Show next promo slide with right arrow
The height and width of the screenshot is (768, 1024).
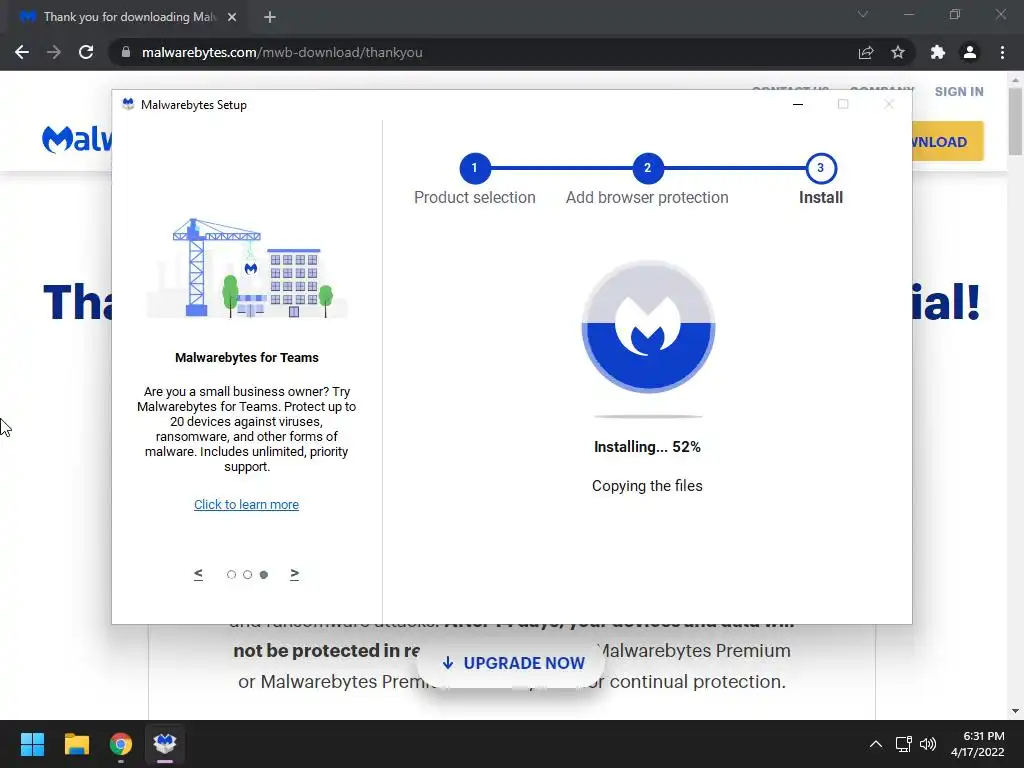[295, 574]
